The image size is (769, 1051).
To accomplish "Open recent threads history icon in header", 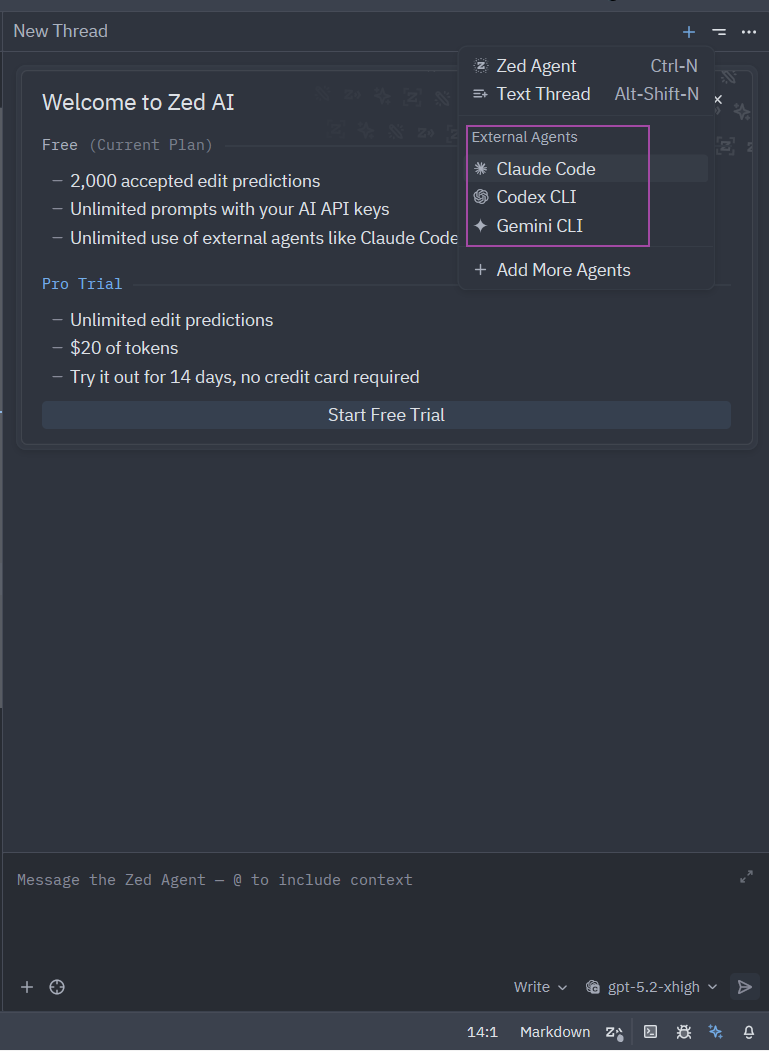I will point(719,32).
